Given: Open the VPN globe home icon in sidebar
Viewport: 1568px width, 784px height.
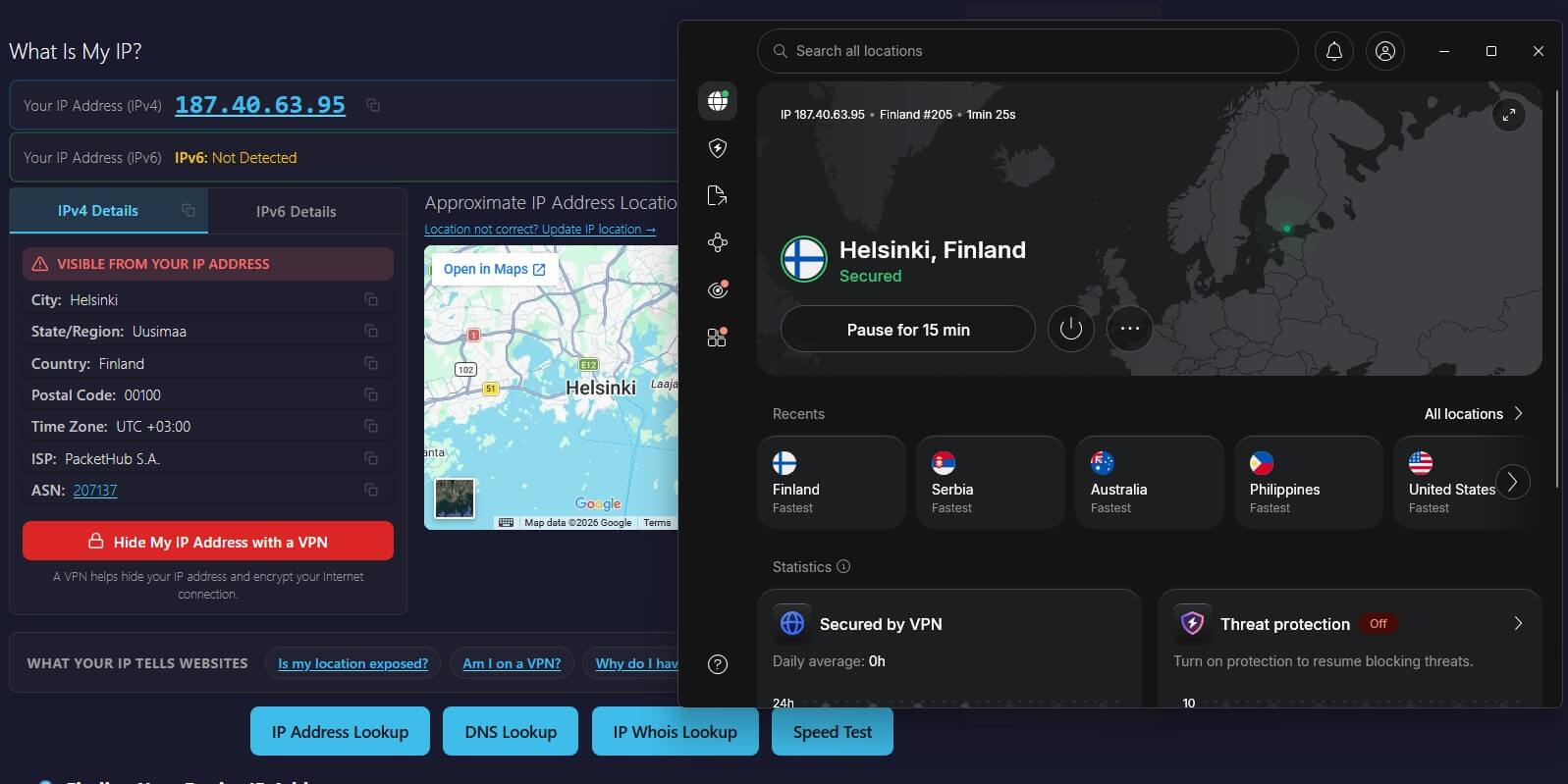Looking at the screenshot, I should pos(718,100).
